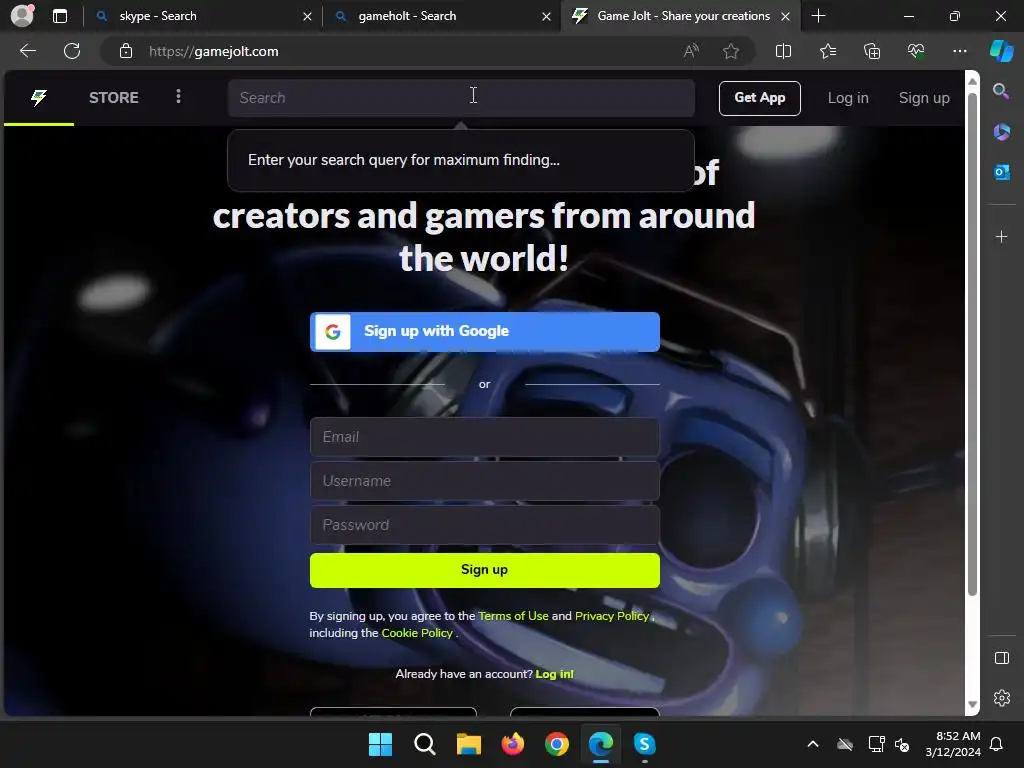Image resolution: width=1024 pixels, height=768 pixels.
Task: Click the Game Jolt lightning logo
Action: coord(39,98)
